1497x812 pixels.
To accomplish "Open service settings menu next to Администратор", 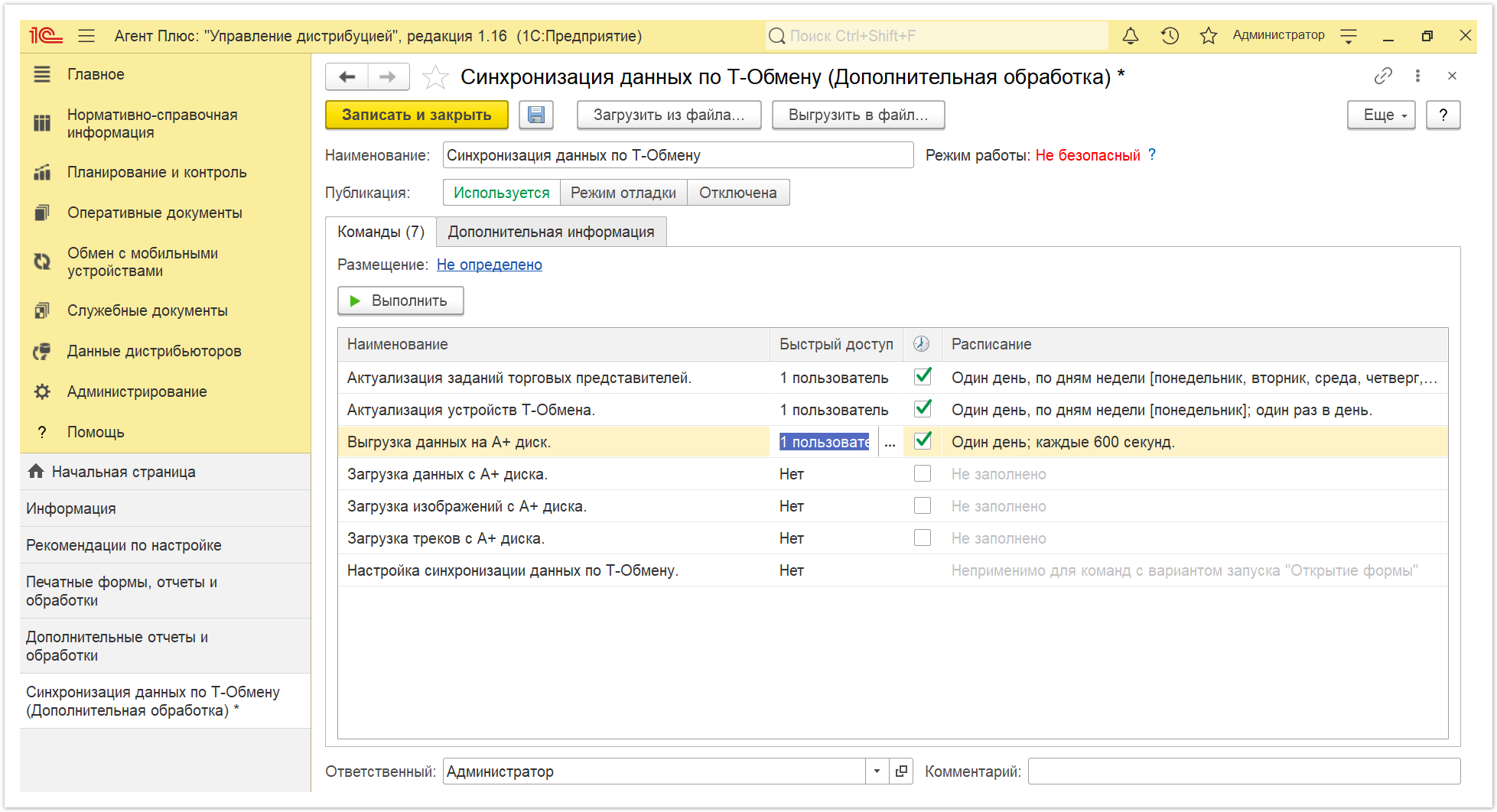I will [1349, 36].
